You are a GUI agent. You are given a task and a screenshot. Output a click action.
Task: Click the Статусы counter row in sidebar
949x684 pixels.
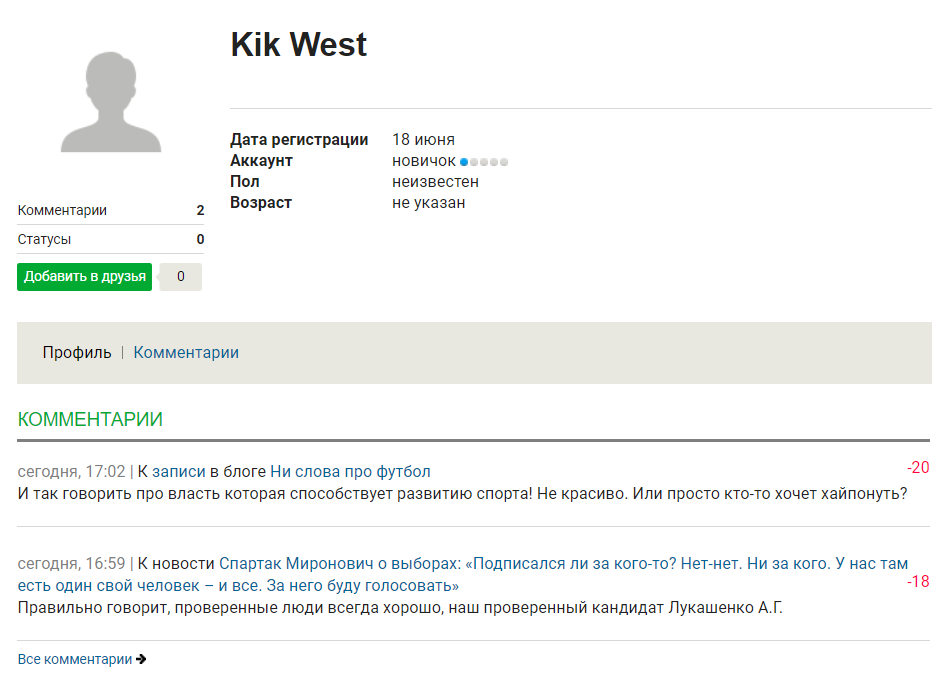click(x=111, y=239)
